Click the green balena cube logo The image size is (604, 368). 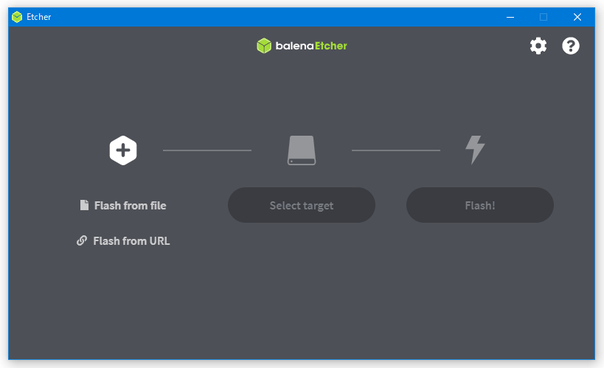tap(264, 46)
